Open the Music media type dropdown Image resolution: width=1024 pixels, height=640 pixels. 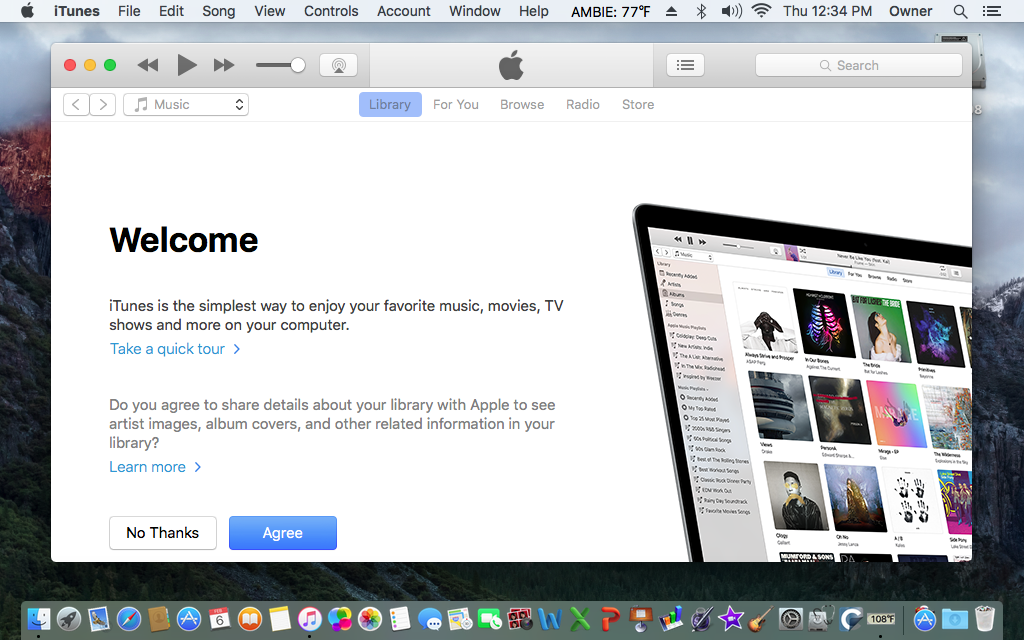pyautogui.click(x=186, y=104)
